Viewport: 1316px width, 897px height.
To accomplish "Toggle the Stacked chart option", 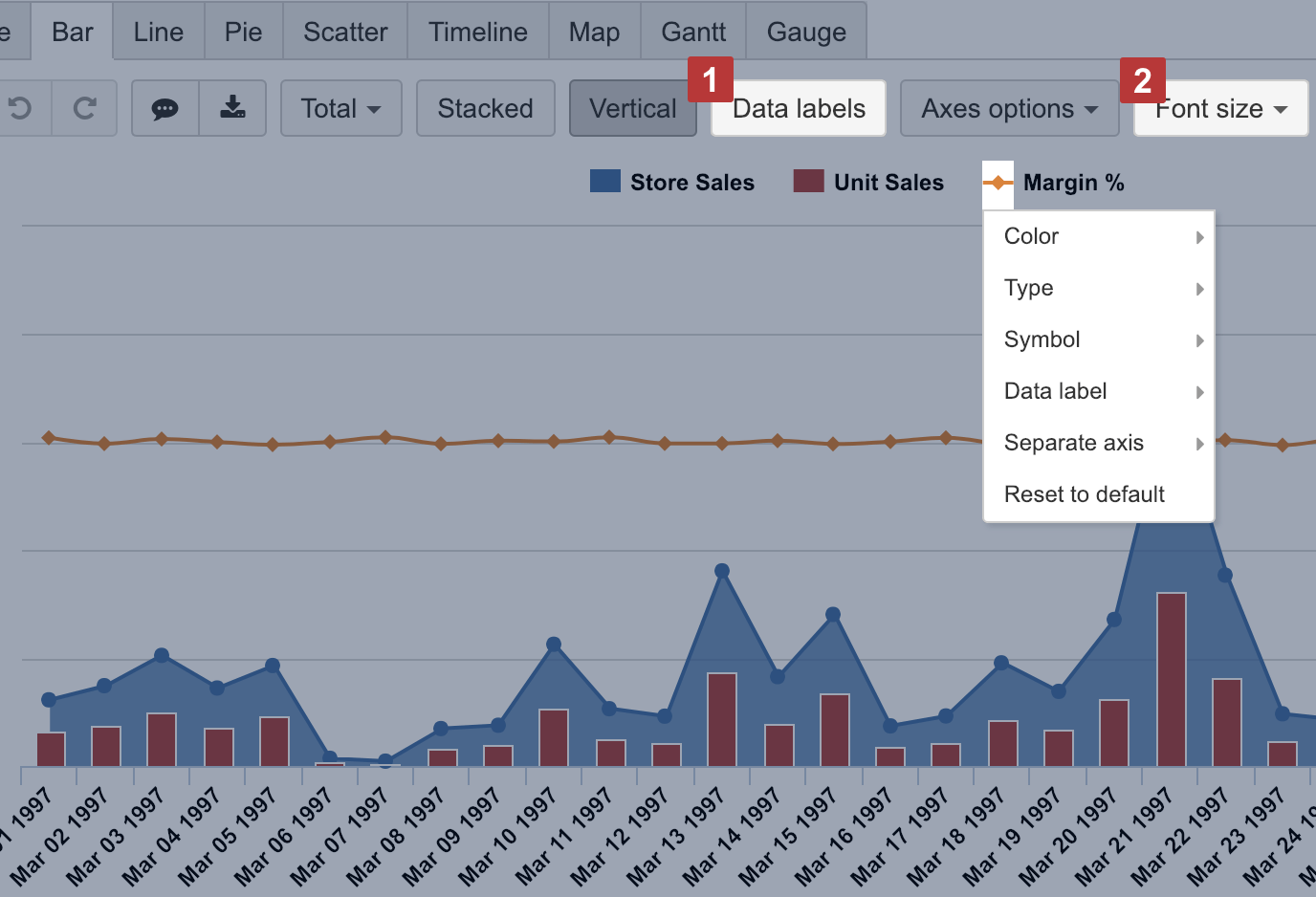I will click(485, 108).
